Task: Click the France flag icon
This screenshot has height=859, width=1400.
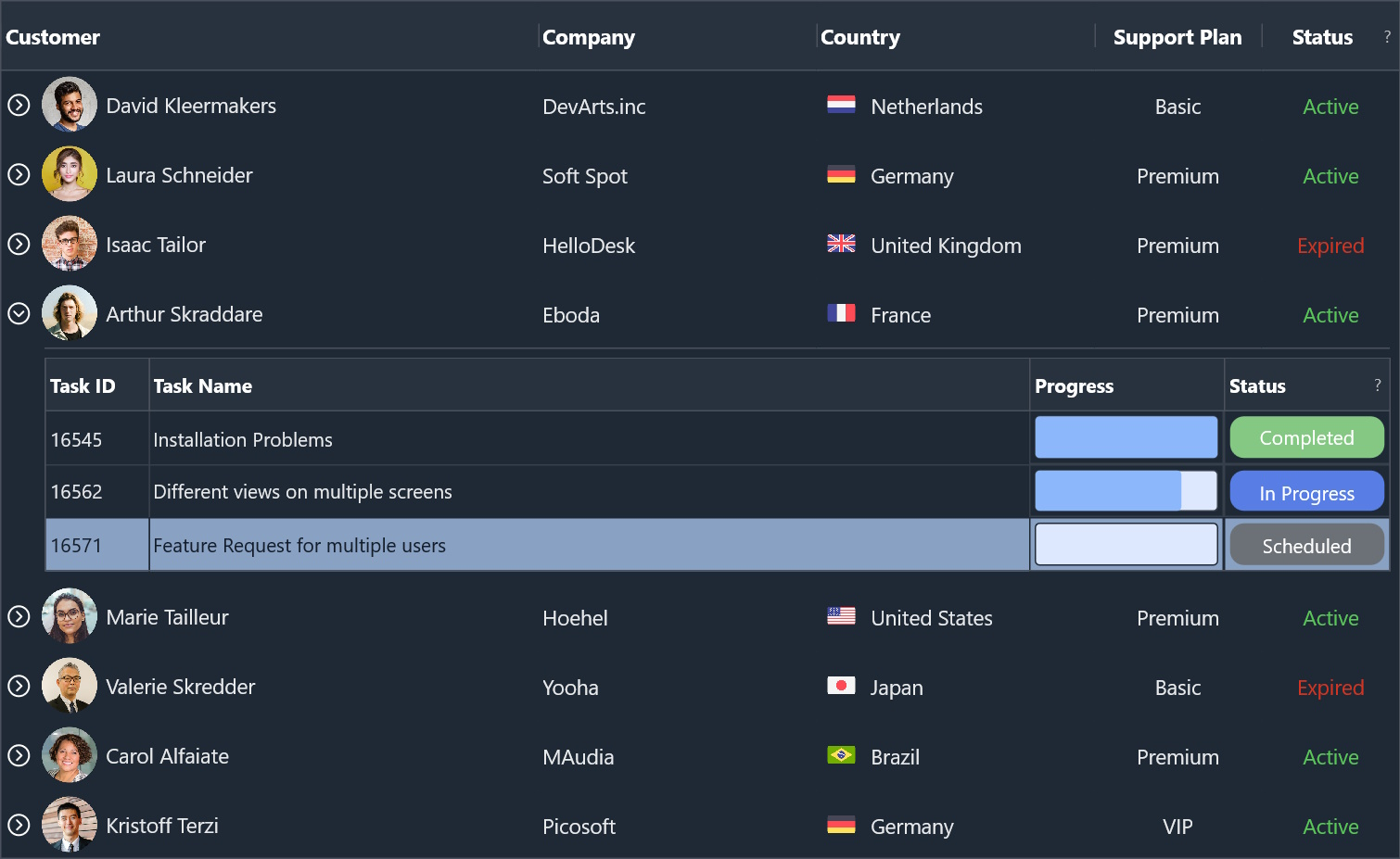Action: [x=841, y=313]
